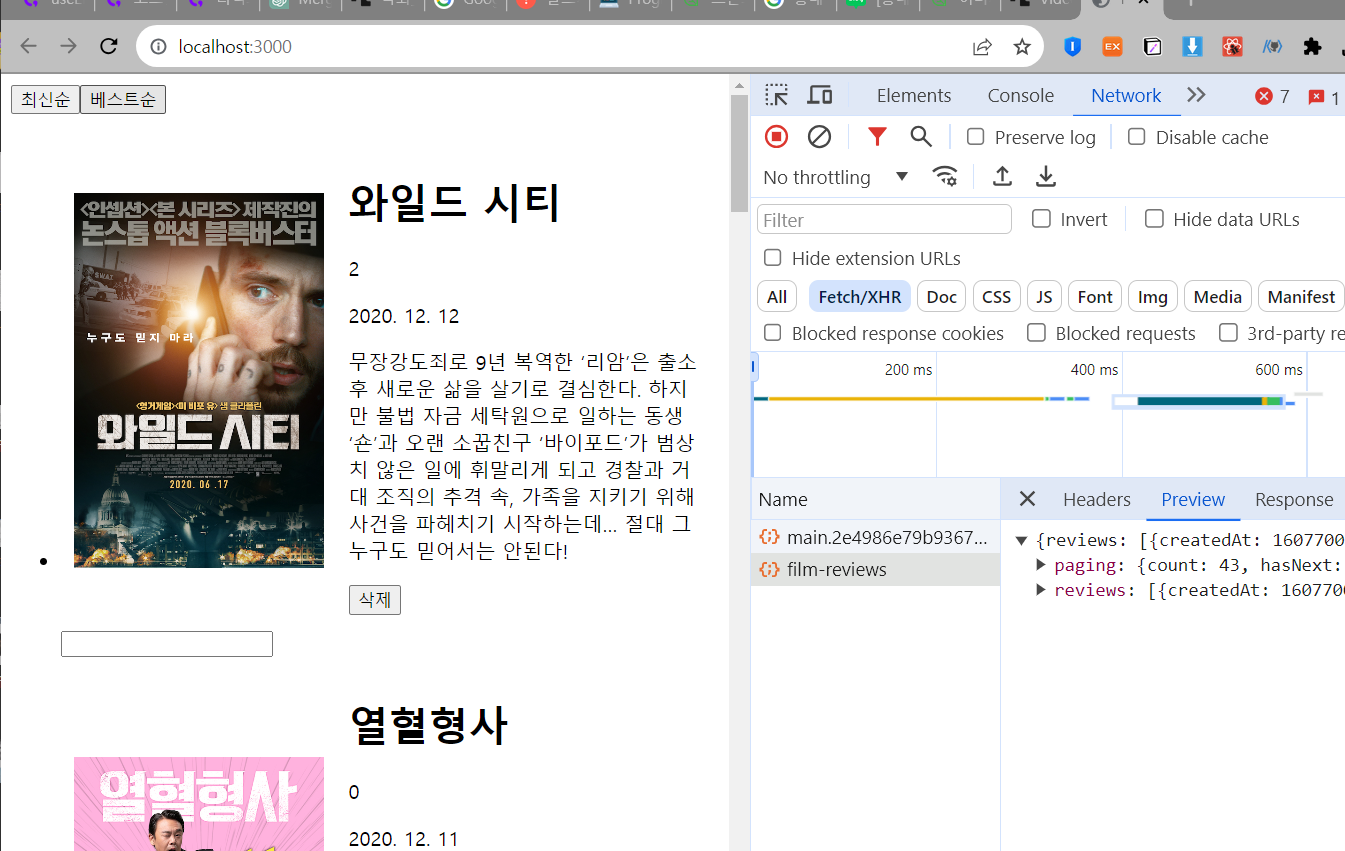
Task: Open the No throttling dropdown
Action: click(835, 177)
